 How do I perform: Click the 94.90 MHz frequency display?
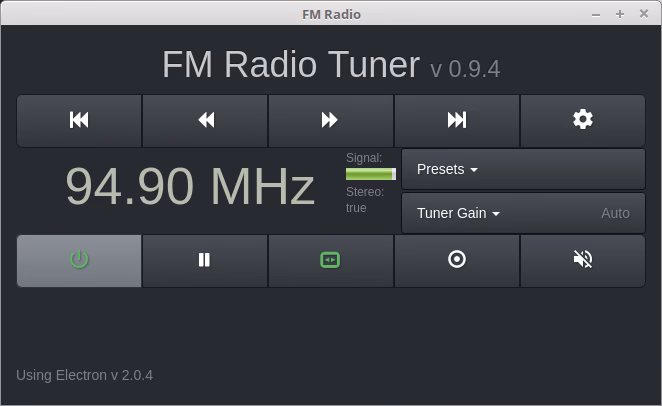click(190, 186)
